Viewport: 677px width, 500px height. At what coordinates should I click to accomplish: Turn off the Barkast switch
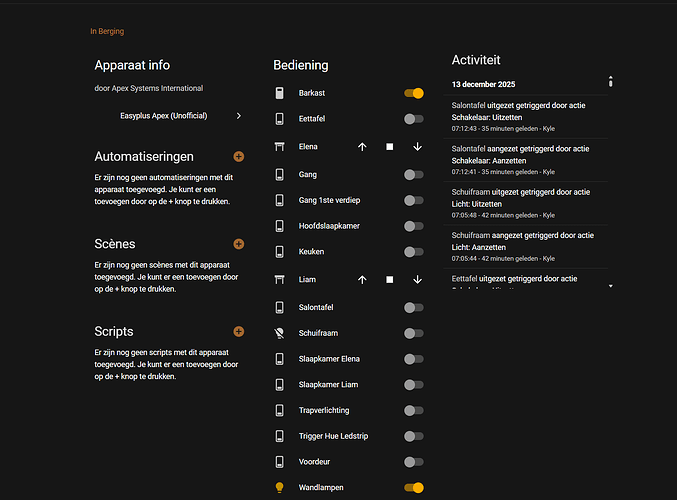414,93
